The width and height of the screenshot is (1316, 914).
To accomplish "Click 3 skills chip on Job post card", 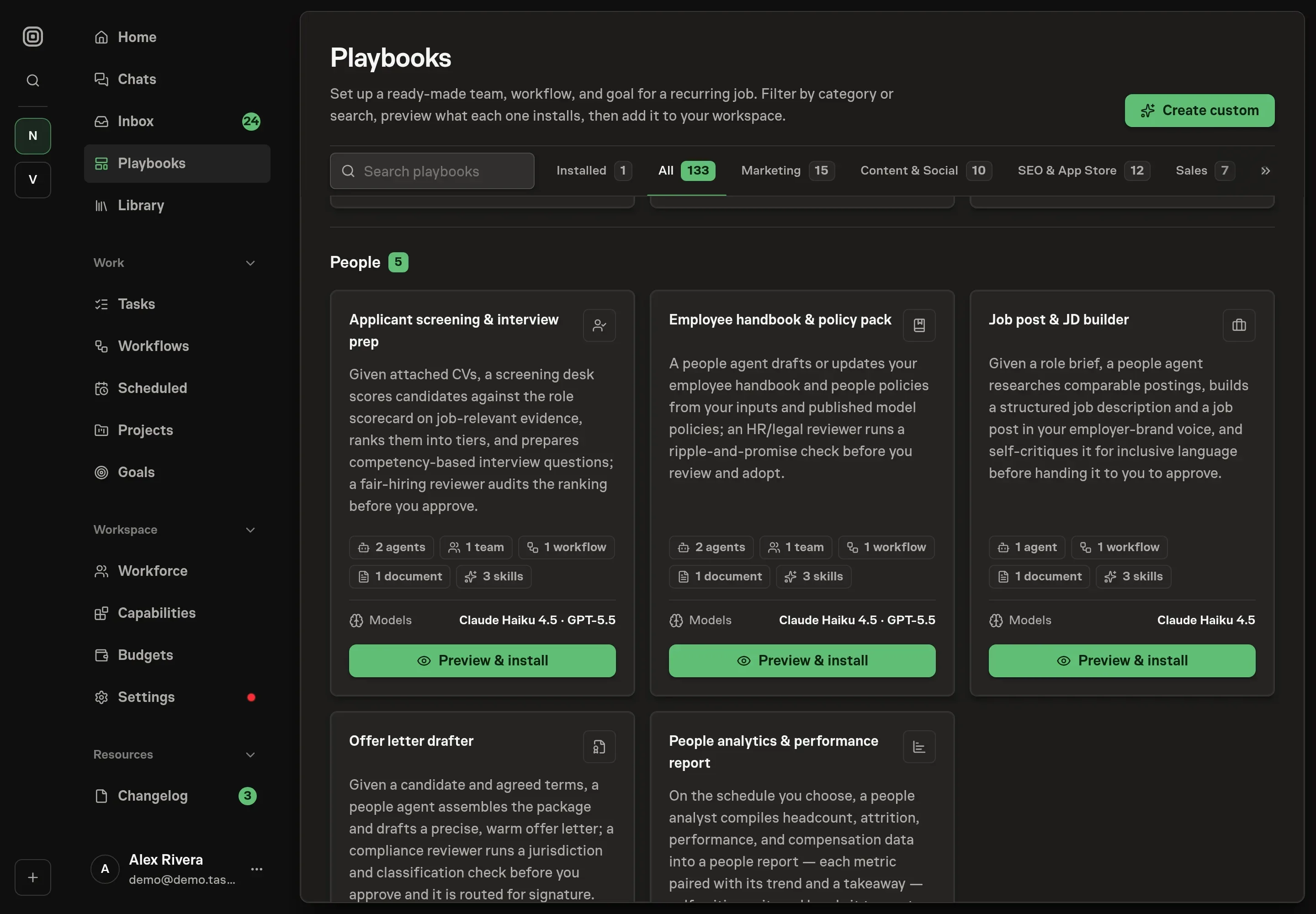I will pos(1133,577).
